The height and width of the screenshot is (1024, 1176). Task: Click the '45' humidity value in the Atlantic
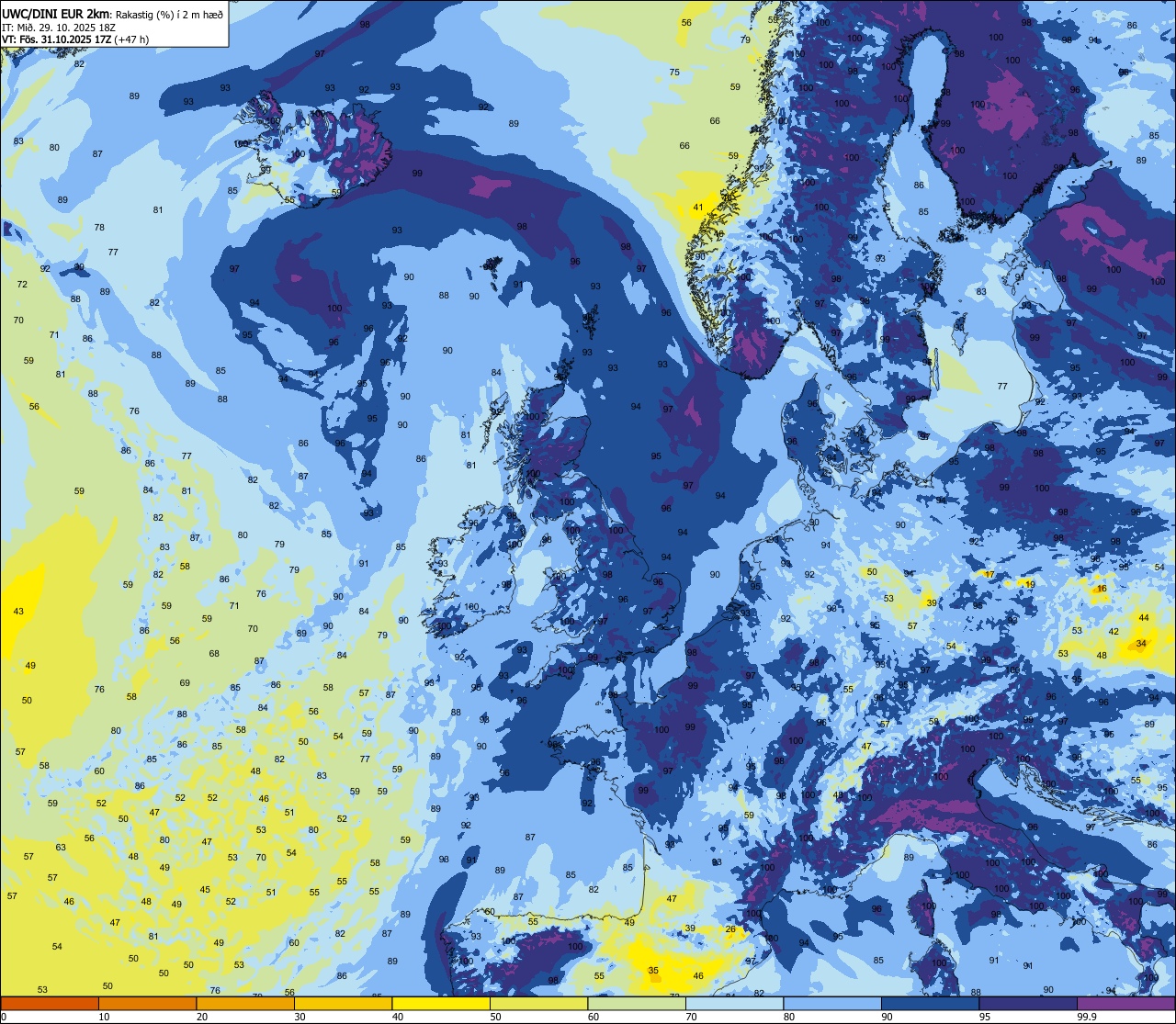point(205,890)
